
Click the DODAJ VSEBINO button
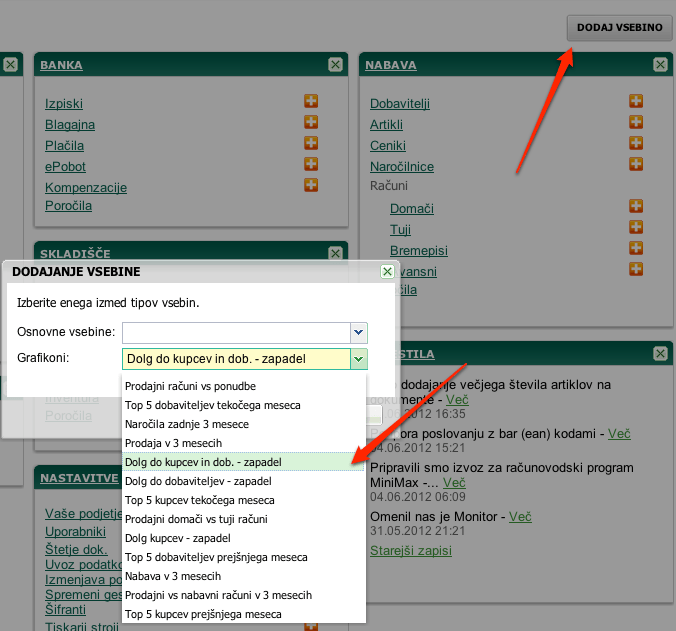619,28
